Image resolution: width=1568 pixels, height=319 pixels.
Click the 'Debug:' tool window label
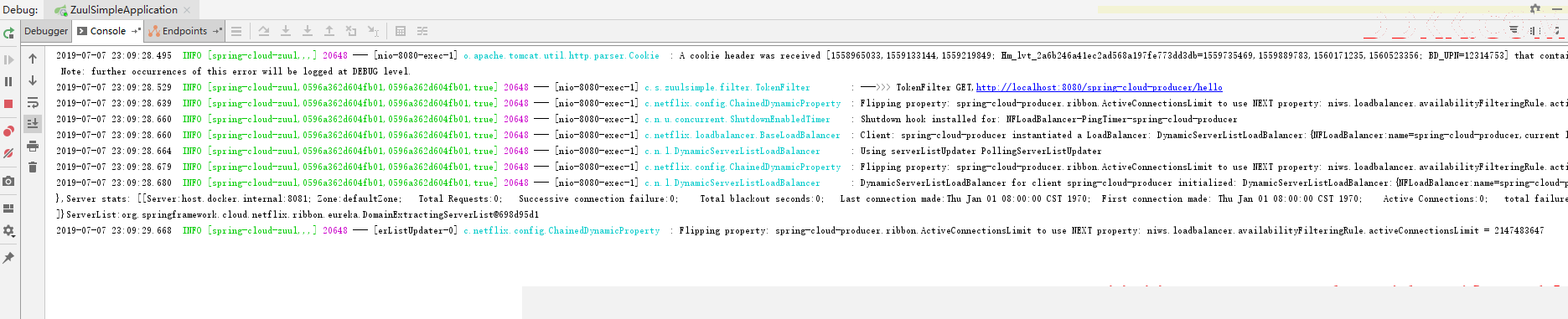tap(20, 10)
